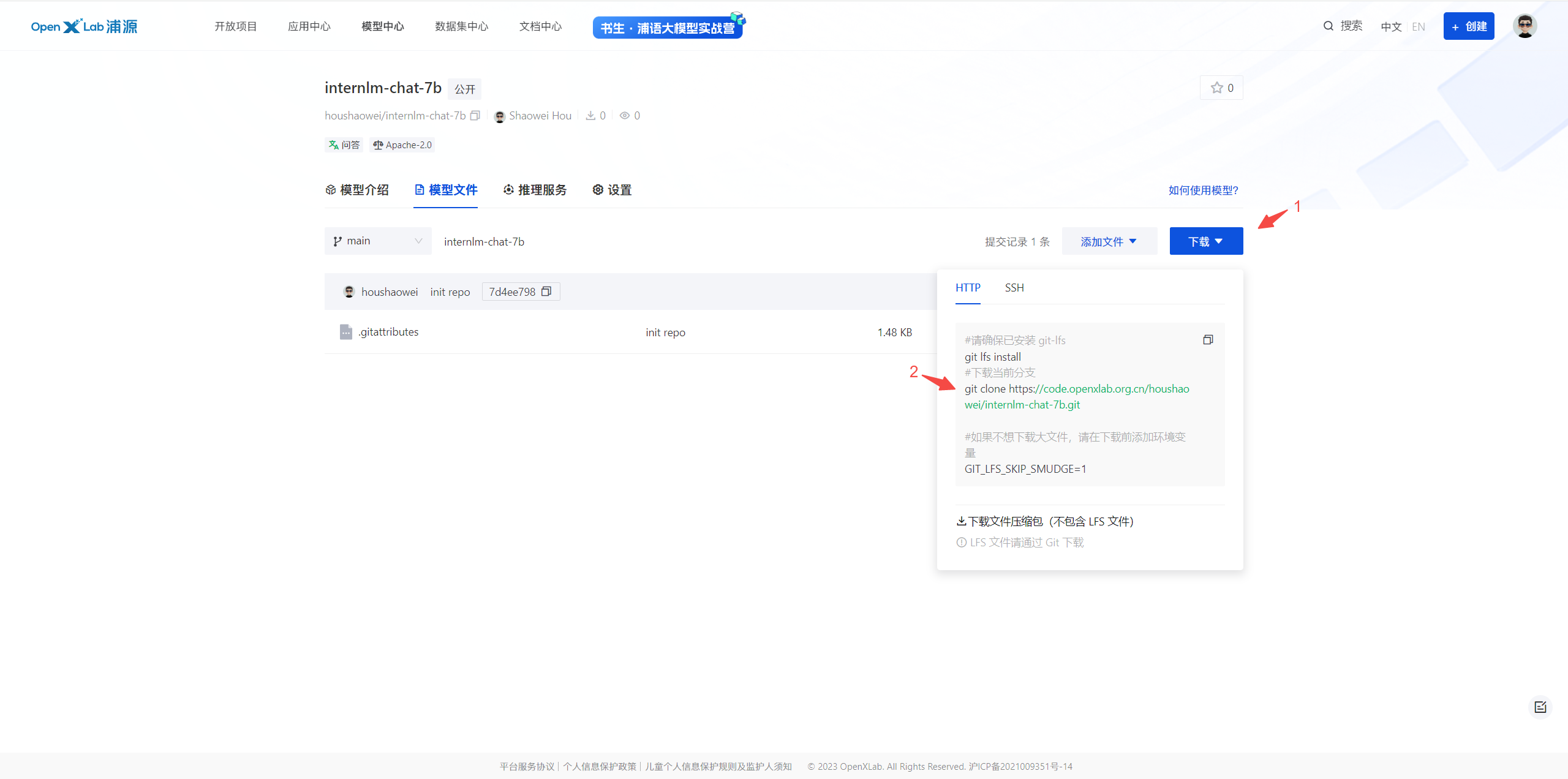This screenshot has width=1568, height=779.
Task: Click the 书生·浦语大模型实战营 banner
Action: (x=668, y=27)
